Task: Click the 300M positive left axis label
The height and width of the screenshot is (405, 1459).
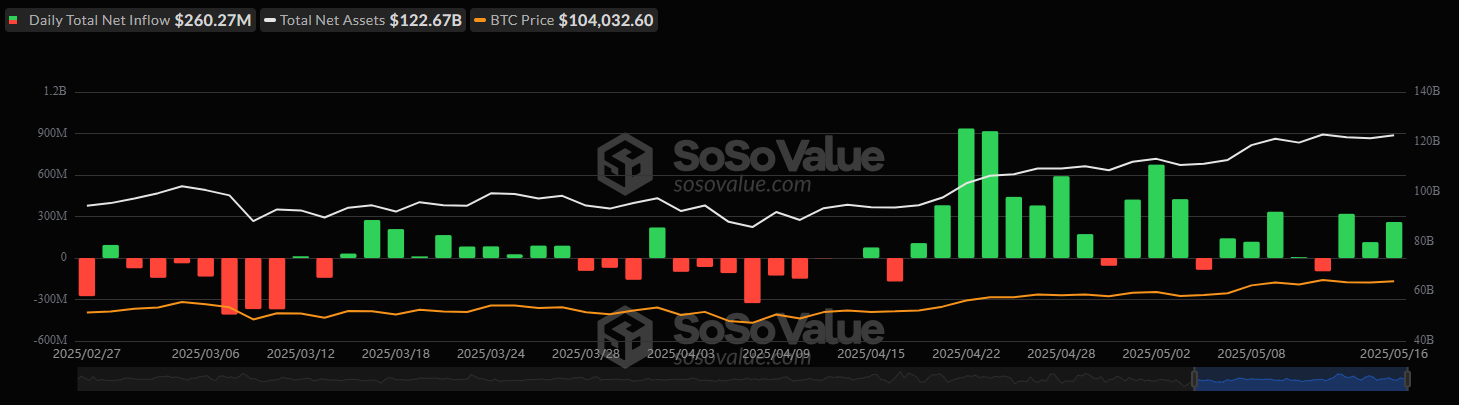Action: [52, 216]
